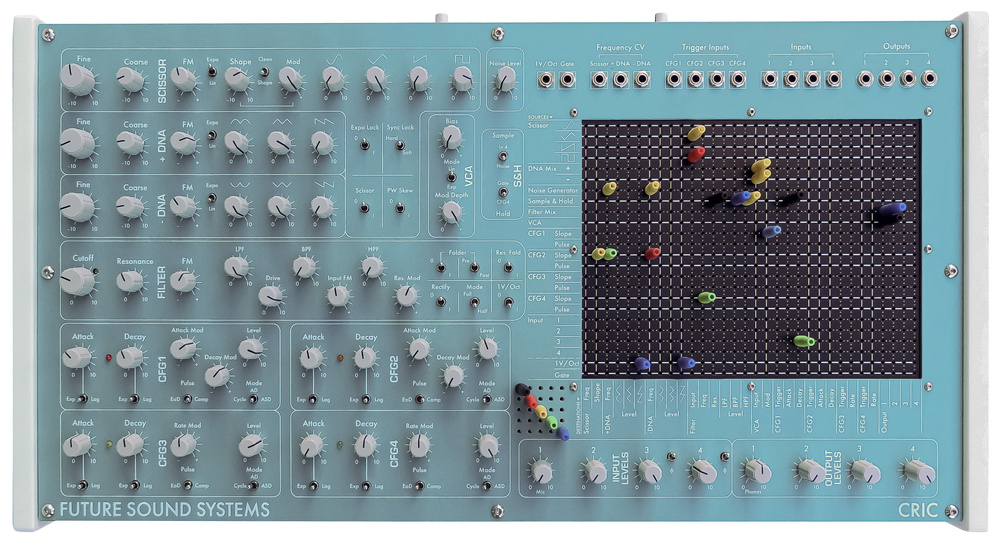
Task: Adjust the Scissor Shape knob
Action: tap(238, 80)
